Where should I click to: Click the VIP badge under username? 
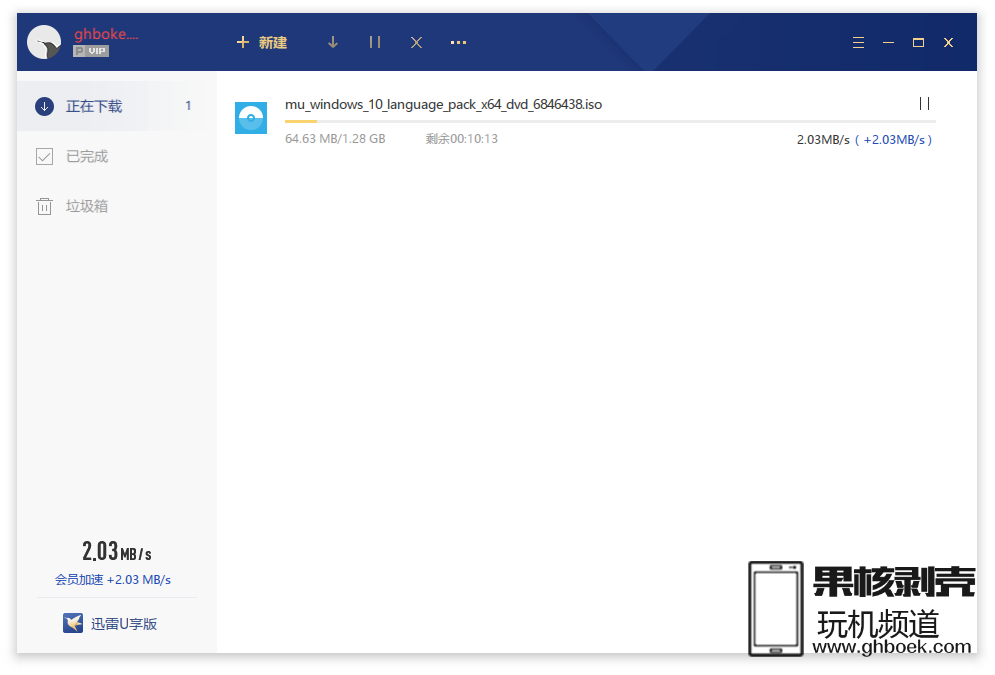[91, 51]
